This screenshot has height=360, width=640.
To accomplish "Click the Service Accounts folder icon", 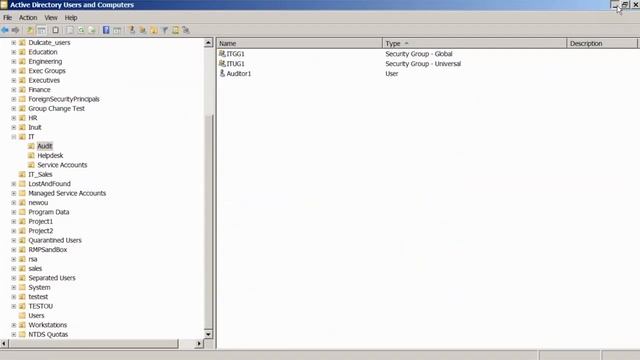I will (x=31, y=165).
